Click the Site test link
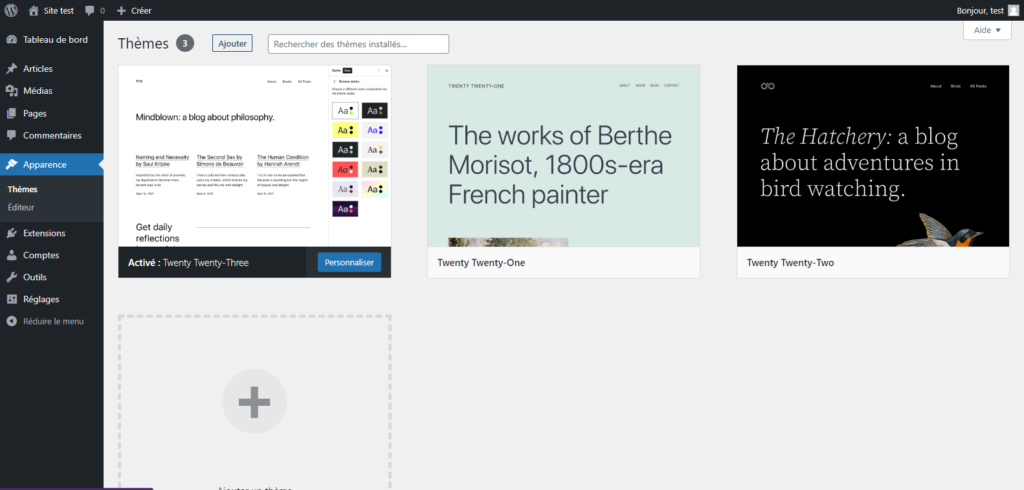 (58, 11)
